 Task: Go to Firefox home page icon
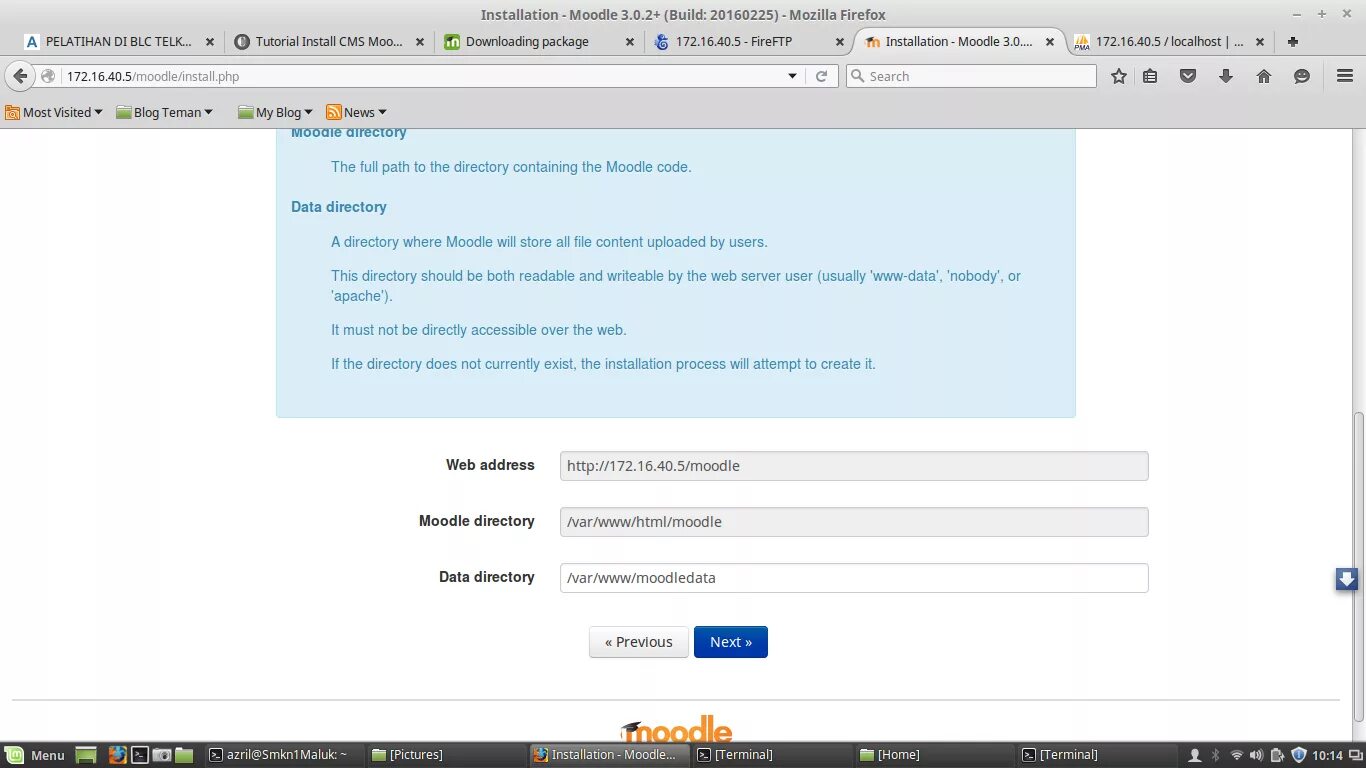point(1264,76)
